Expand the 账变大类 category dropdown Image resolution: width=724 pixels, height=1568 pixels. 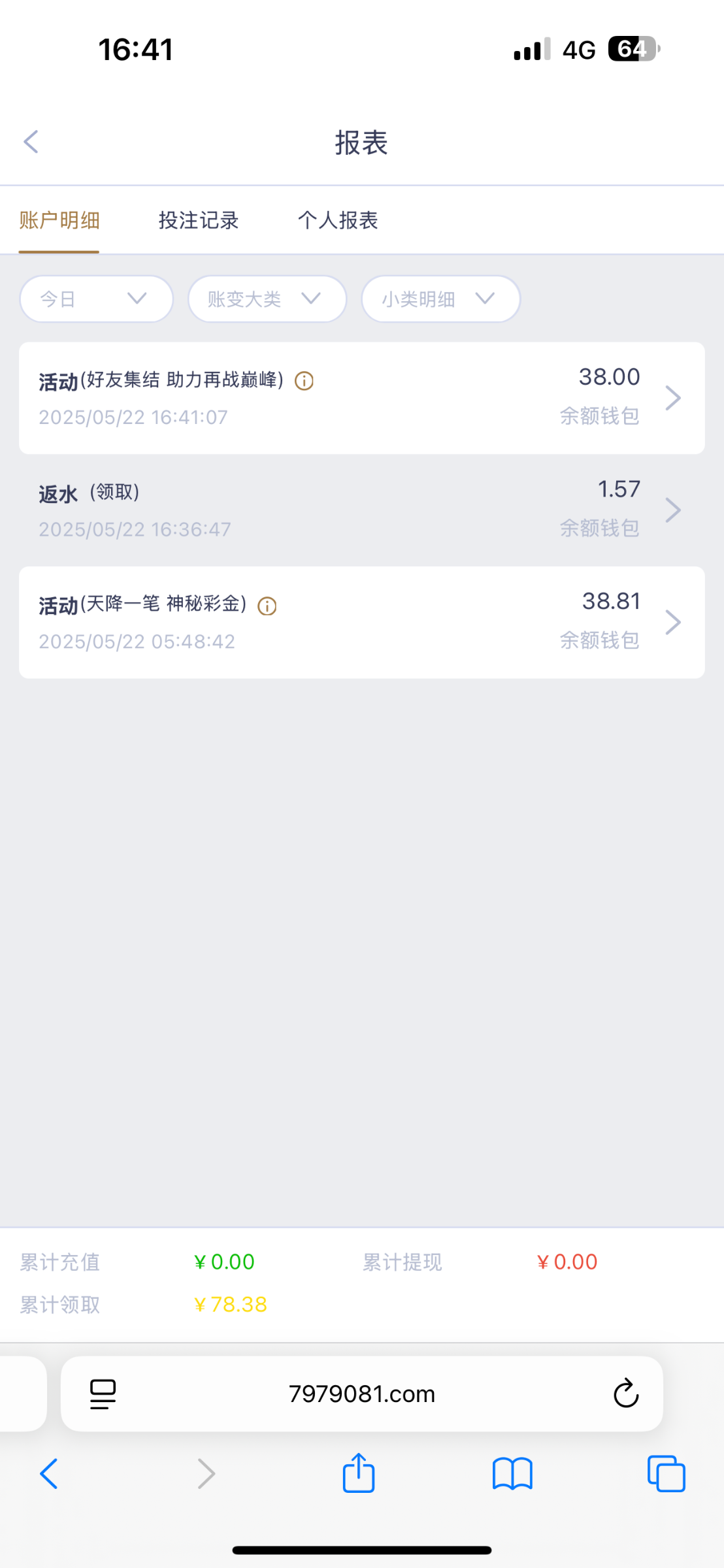(267, 299)
